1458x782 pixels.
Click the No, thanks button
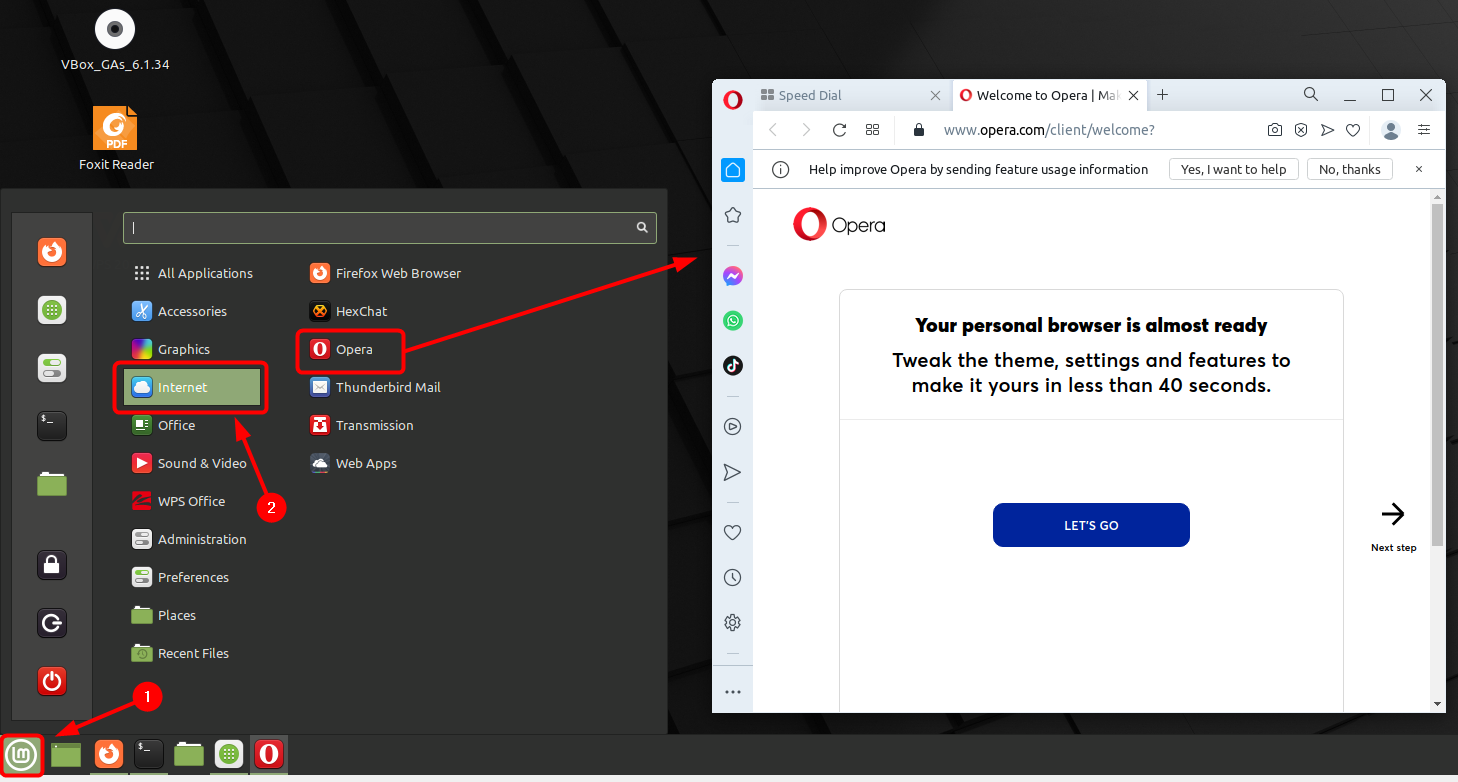click(1350, 169)
